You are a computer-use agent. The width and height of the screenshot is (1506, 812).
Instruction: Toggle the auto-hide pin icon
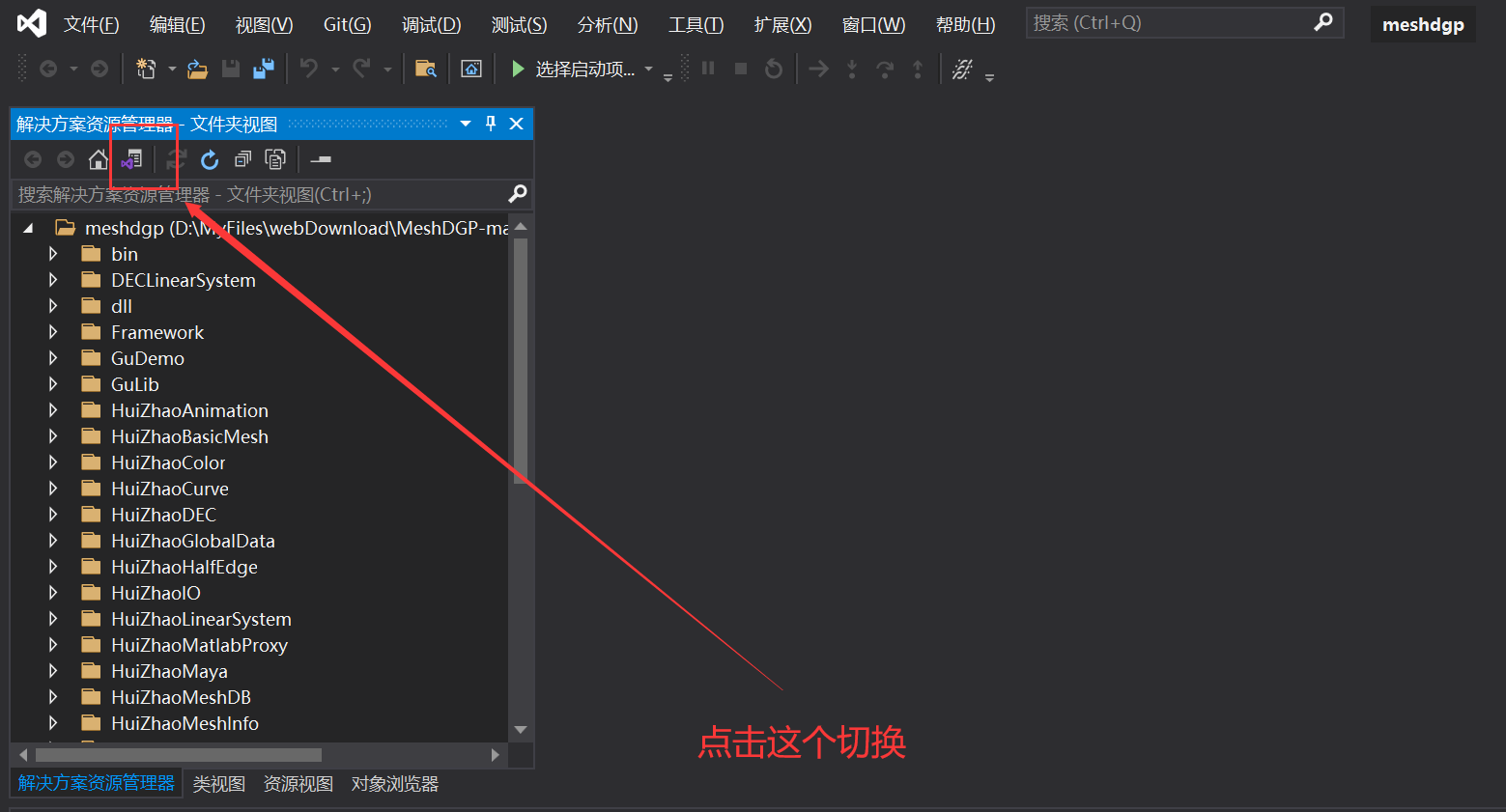click(x=491, y=124)
